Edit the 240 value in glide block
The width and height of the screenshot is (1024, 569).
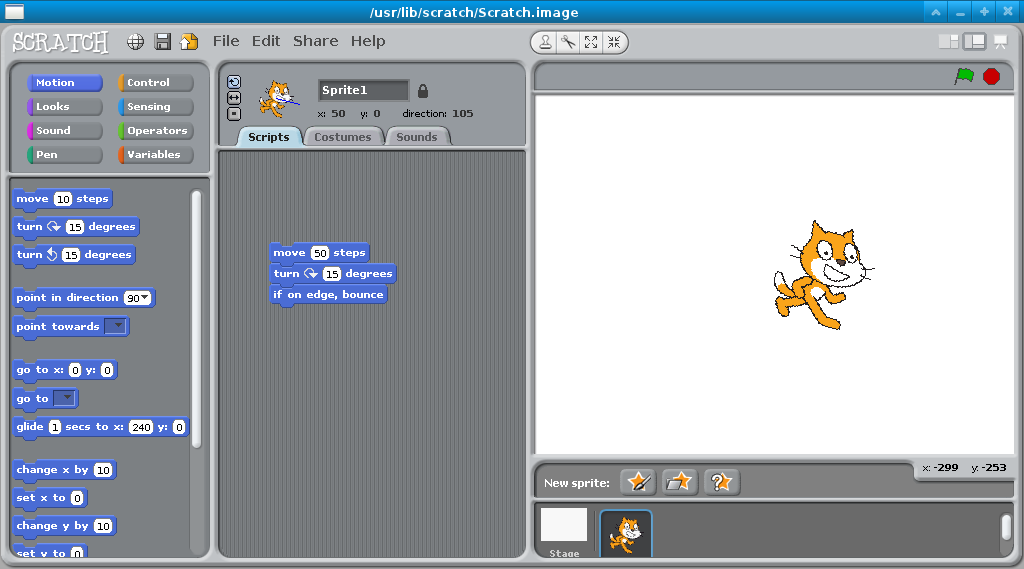141,427
